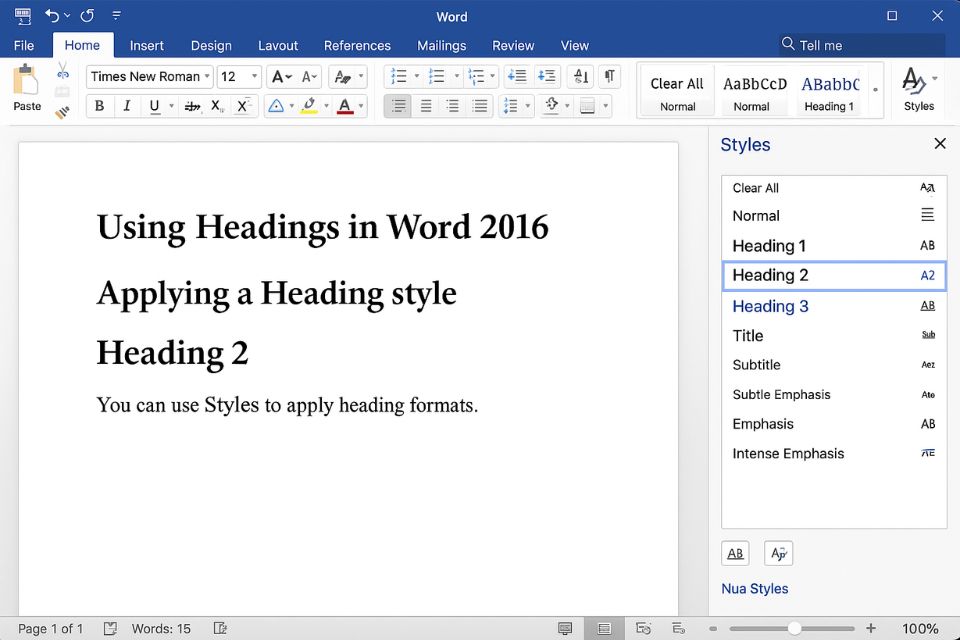Click Clear All in the Styles pane
Image resolution: width=960 pixels, height=640 pixels.
(756, 188)
